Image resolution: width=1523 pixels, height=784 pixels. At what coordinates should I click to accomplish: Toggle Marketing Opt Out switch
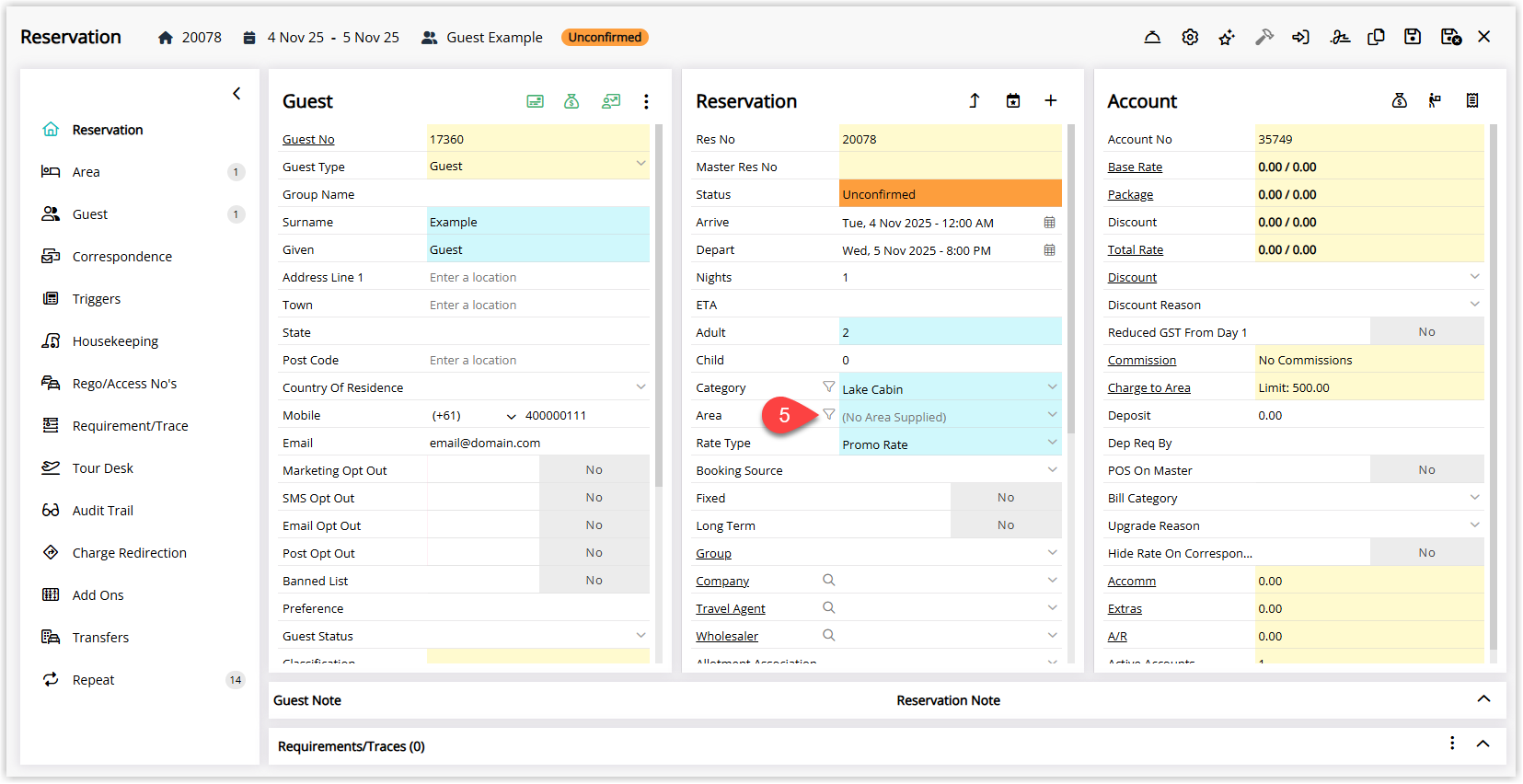tap(594, 470)
